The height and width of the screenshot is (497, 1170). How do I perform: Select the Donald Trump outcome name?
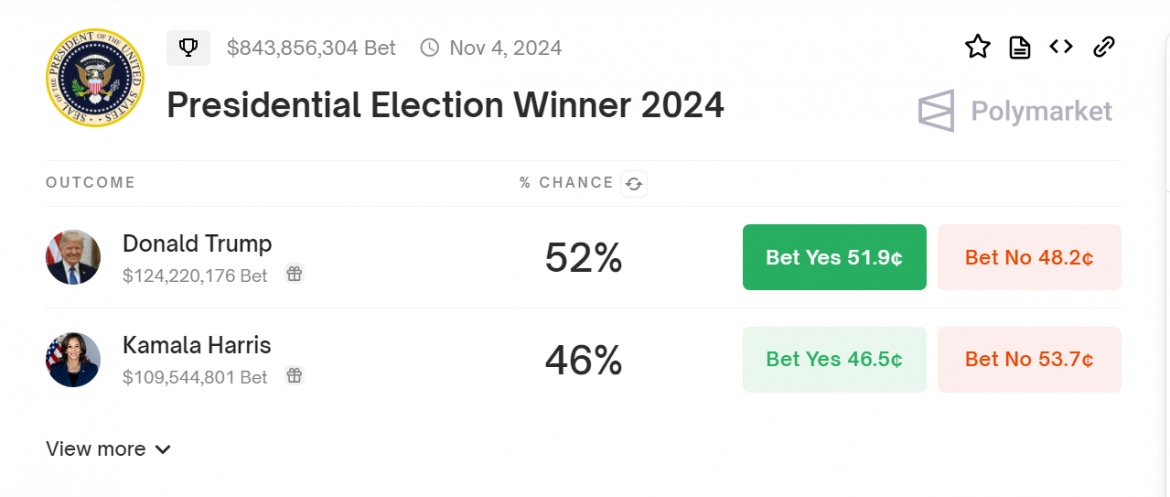(x=197, y=243)
